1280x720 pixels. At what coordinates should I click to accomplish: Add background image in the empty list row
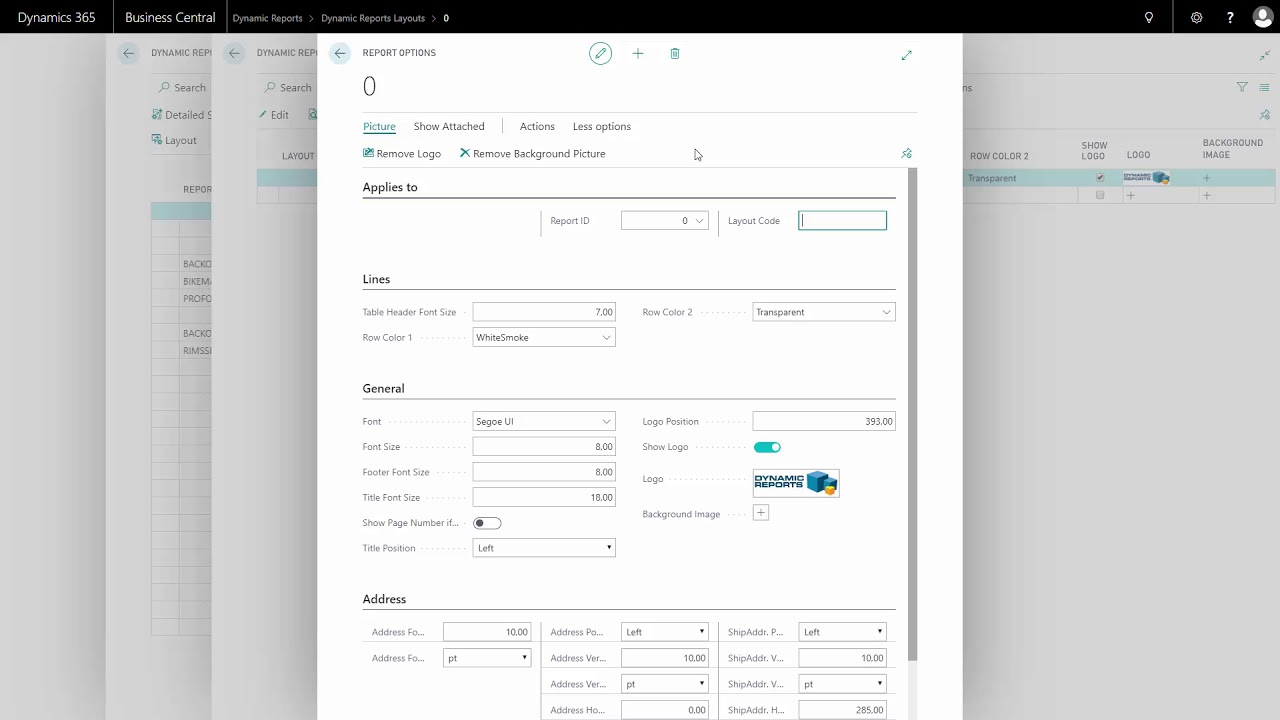[1207, 196]
